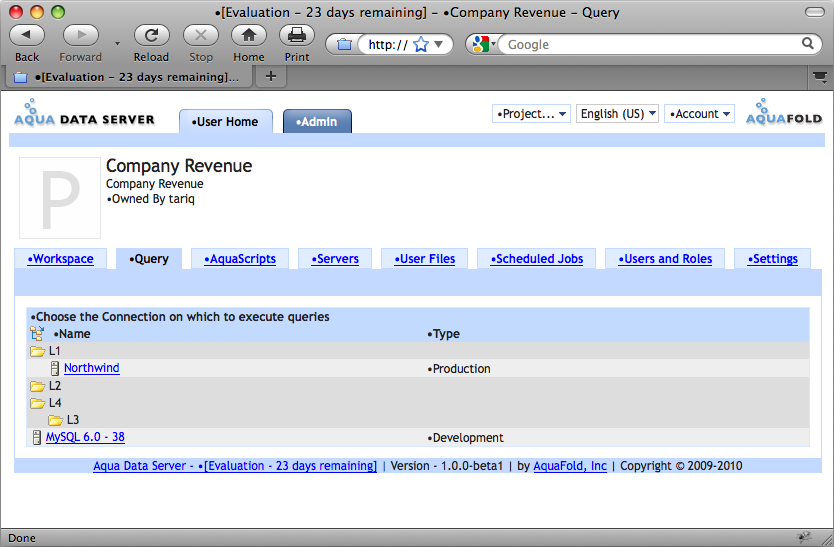Viewport: 834px width, 547px height.
Task: Open the L2 folder icon
Action: point(37,386)
